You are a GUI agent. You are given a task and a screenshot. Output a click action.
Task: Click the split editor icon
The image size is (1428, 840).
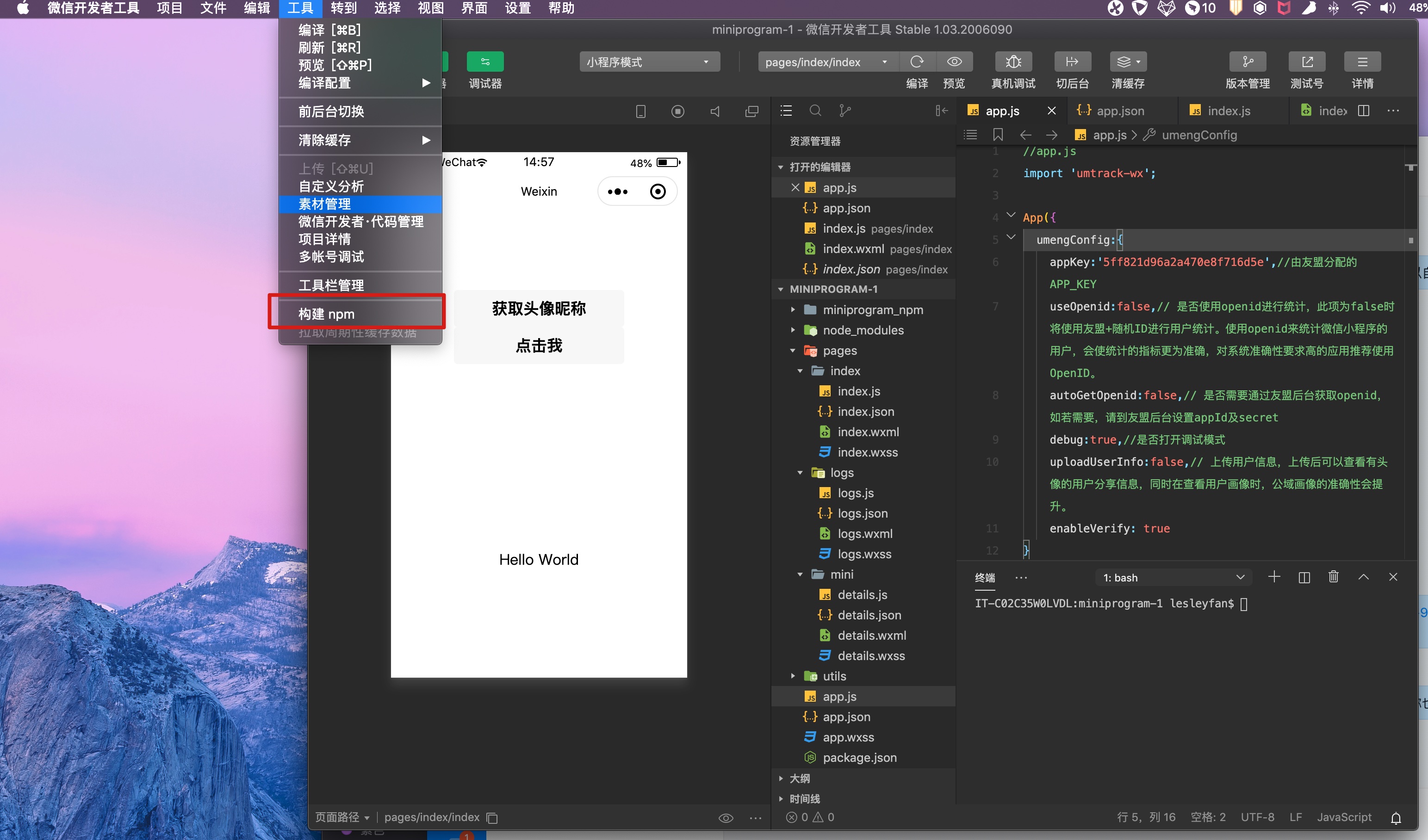(x=1363, y=111)
